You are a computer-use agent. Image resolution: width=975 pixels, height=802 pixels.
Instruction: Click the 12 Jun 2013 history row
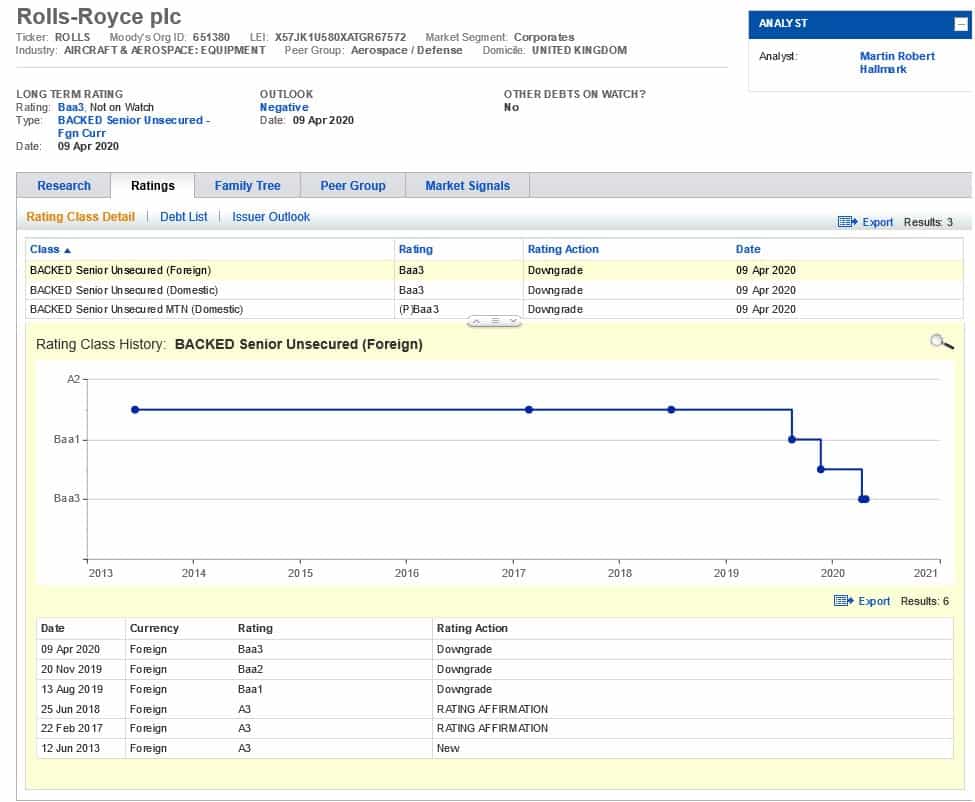pos(494,748)
